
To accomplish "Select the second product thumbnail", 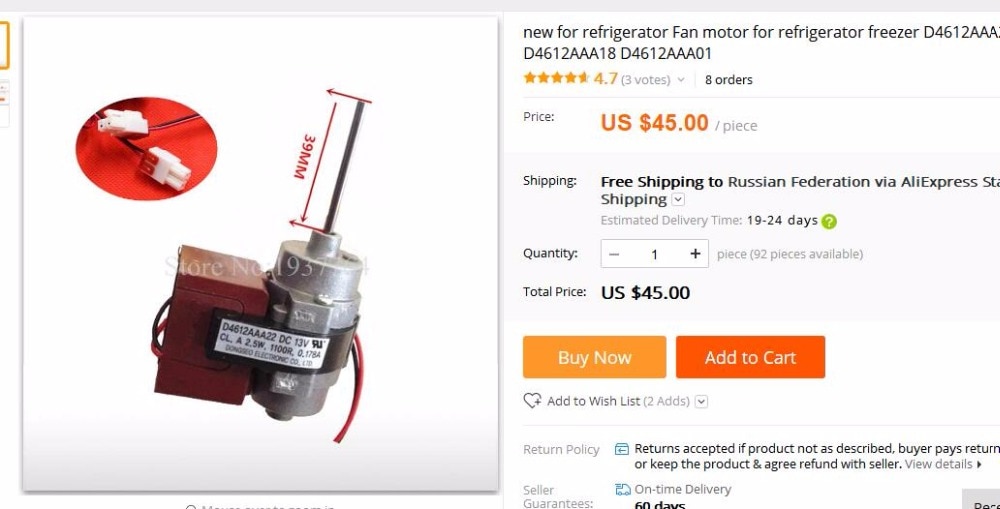I will pos(4,103).
